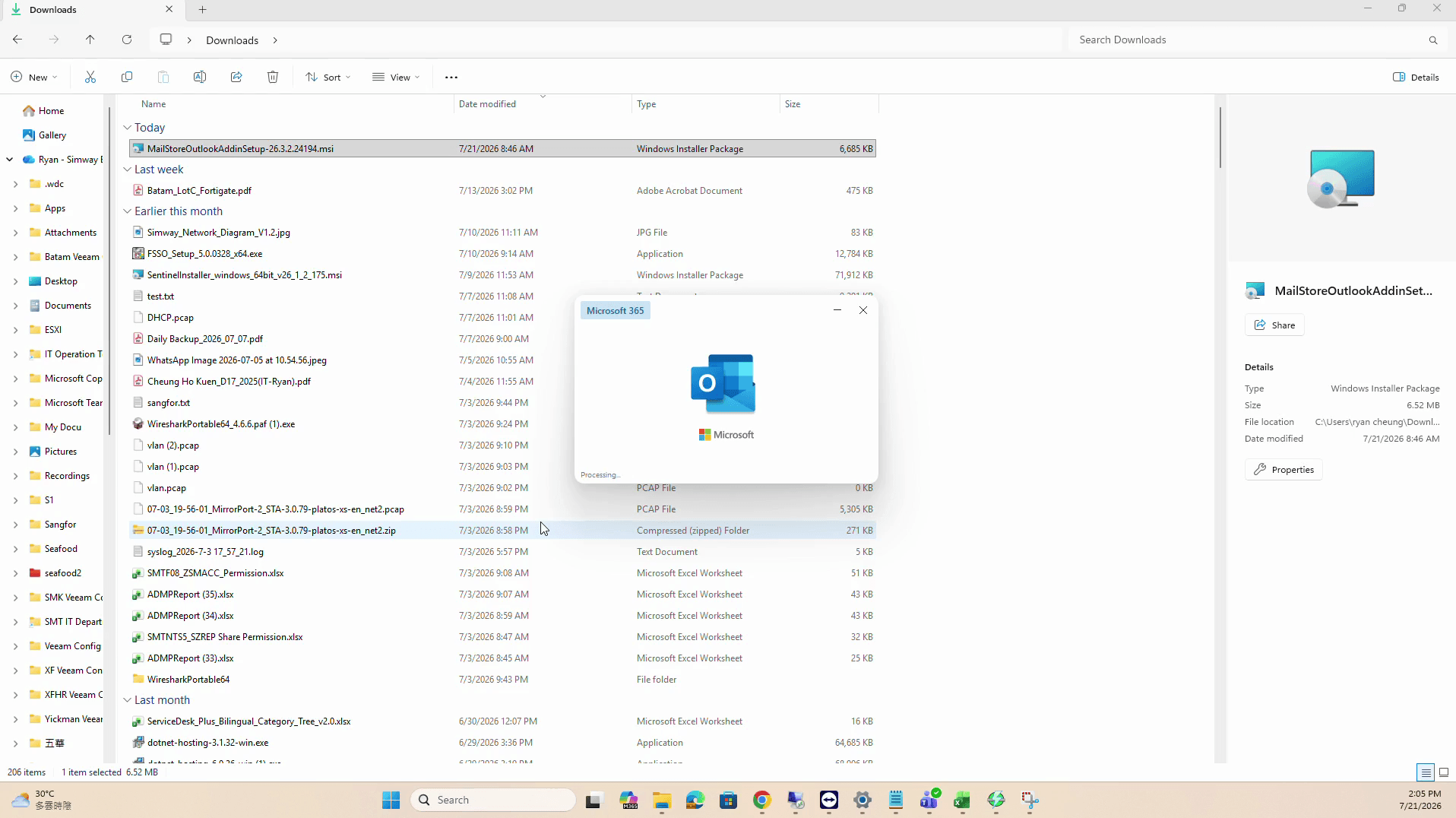This screenshot has width=1456, height=818.
Task: Select syslog_2026-7-3 17_57_21.log file
Action: coord(502,552)
